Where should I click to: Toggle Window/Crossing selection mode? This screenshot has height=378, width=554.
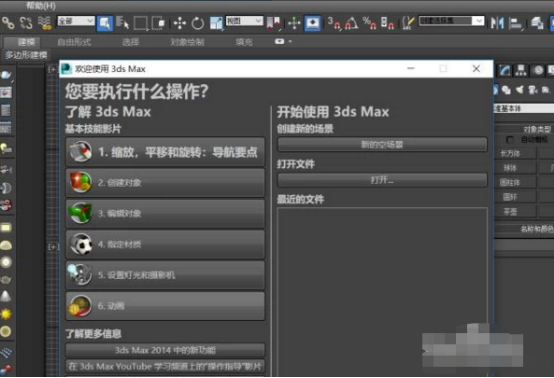click(158, 23)
